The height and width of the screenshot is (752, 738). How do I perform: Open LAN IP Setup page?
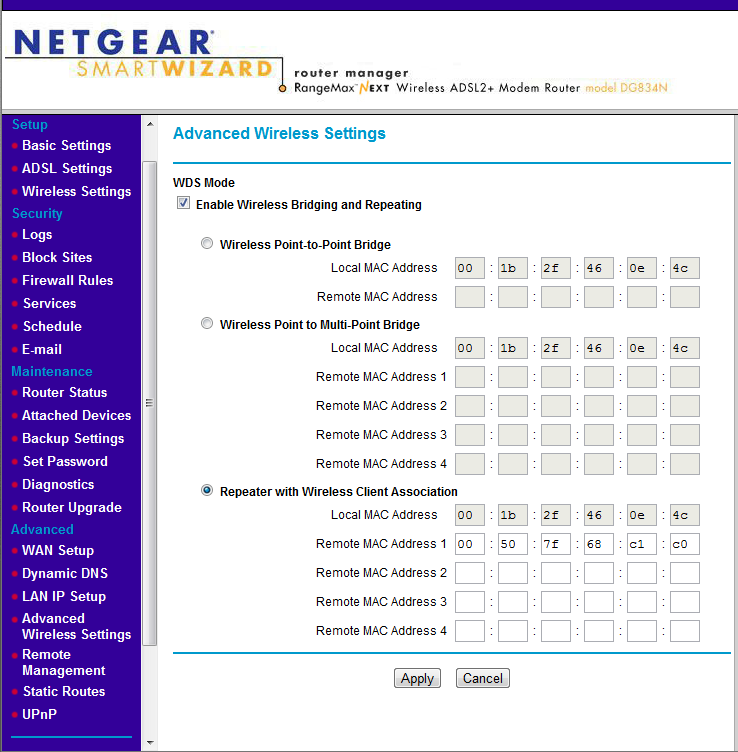pyautogui.click(x=64, y=597)
